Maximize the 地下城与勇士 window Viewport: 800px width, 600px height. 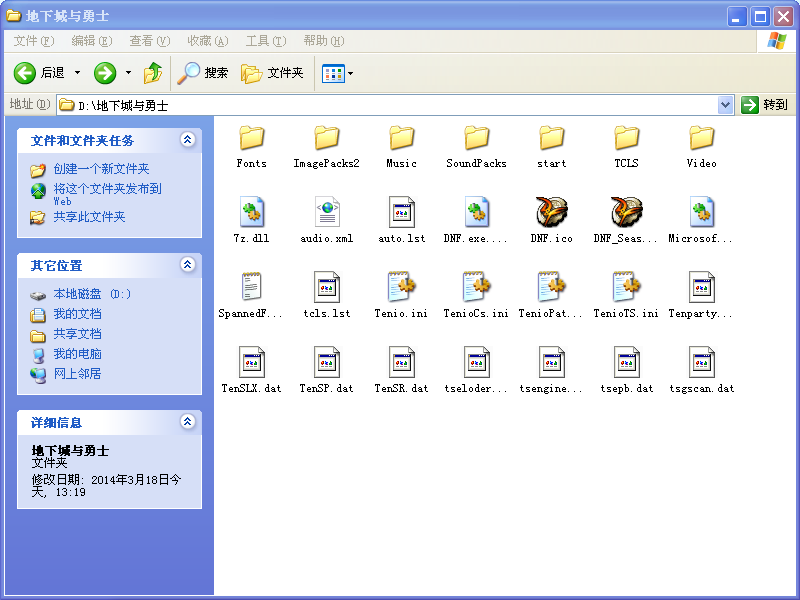(x=760, y=17)
